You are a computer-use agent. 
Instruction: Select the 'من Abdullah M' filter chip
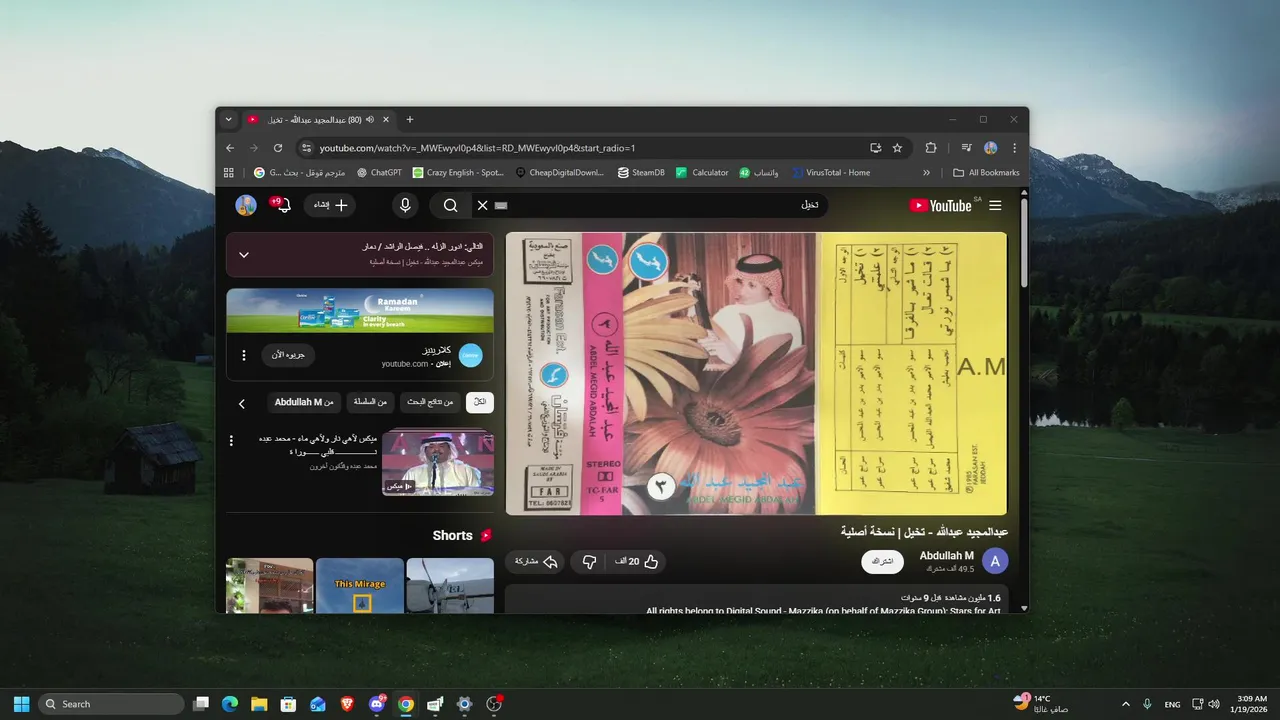[x=304, y=402]
